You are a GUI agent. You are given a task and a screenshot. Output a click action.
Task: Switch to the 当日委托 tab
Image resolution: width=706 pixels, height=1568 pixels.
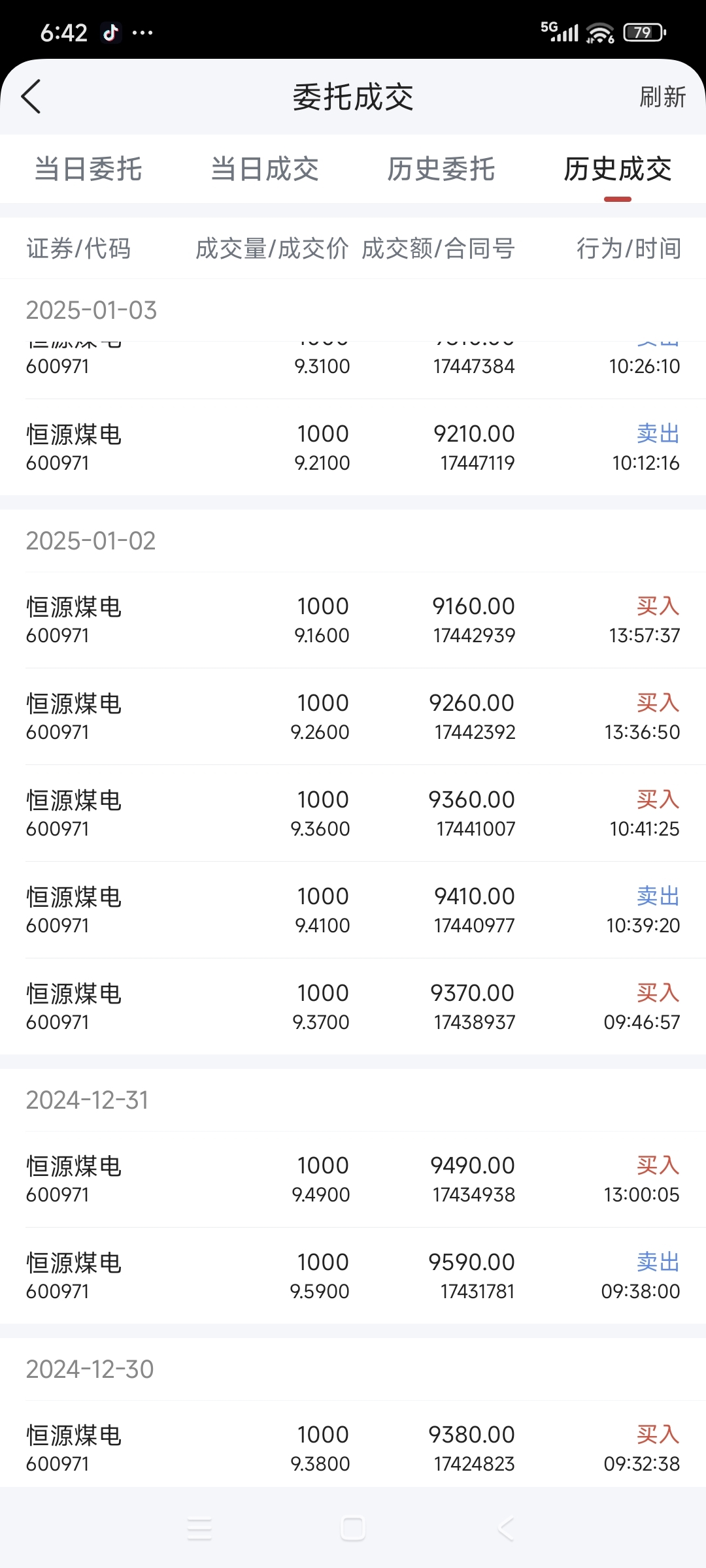[88, 169]
